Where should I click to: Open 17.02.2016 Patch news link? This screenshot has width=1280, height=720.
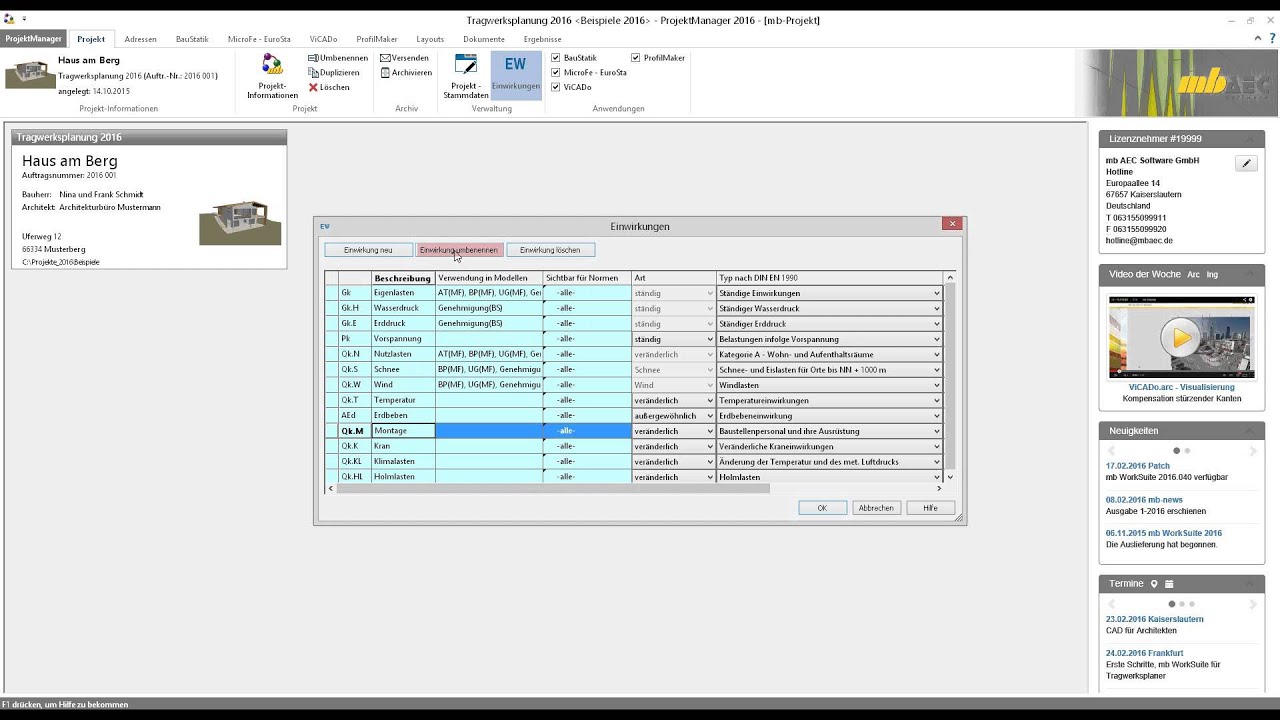1137,466
